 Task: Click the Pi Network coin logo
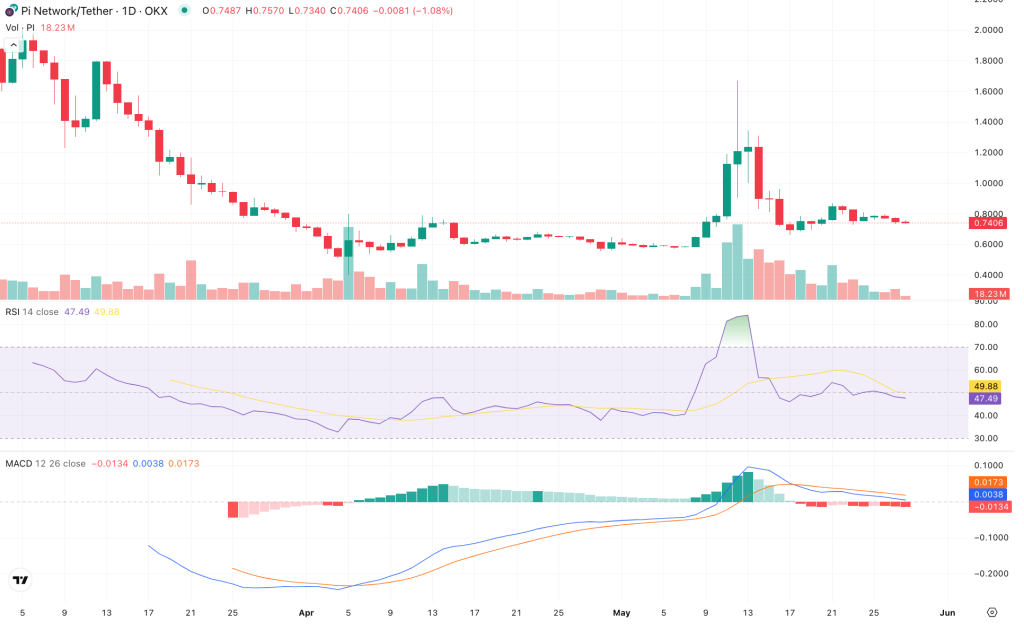[x=11, y=11]
